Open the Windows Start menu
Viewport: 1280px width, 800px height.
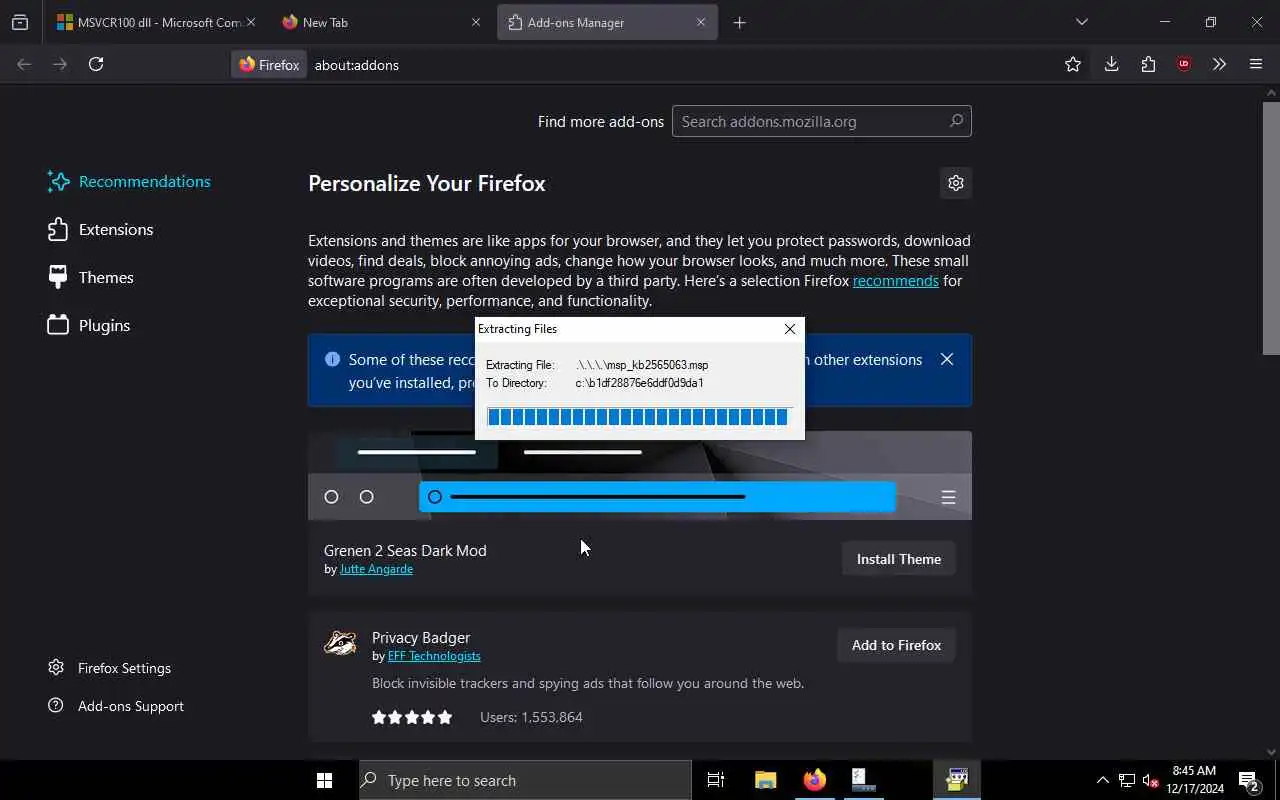click(324, 780)
